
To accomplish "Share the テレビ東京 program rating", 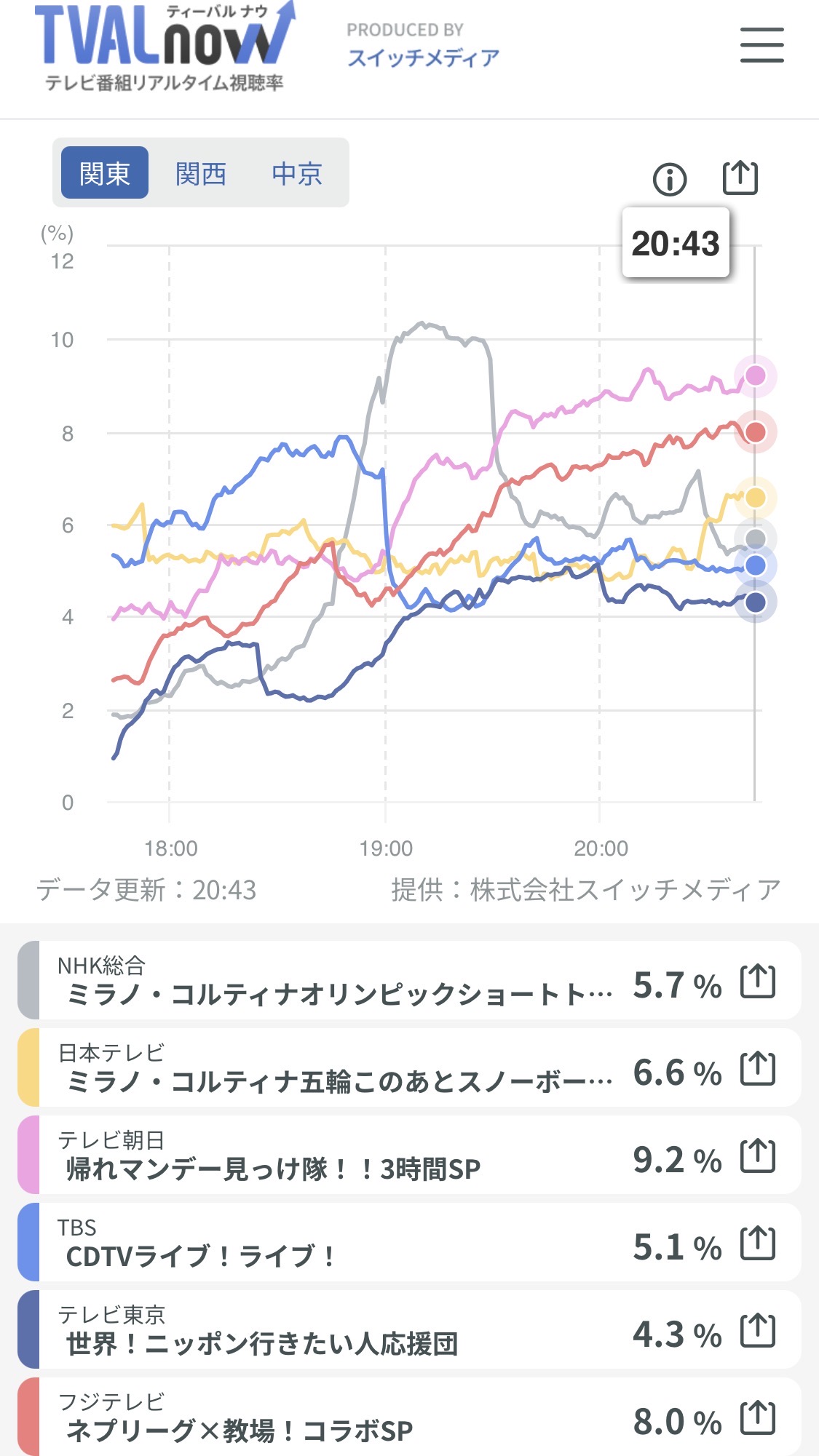I will [x=757, y=1331].
